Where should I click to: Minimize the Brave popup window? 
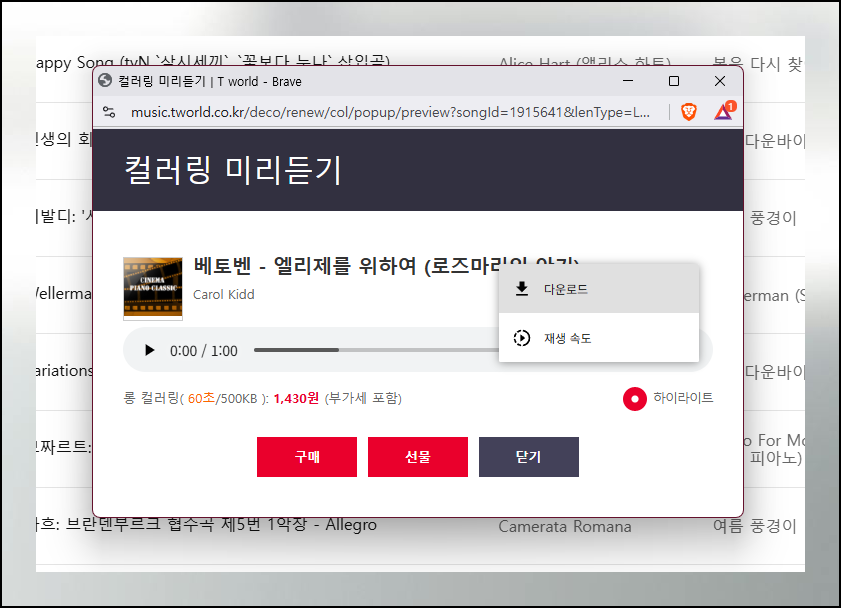628,80
